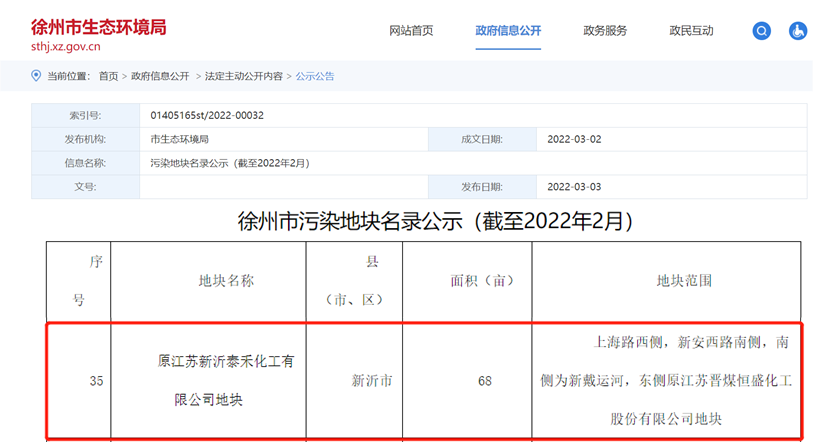Click the 索引号 label cell
820x442 pixels.
tap(85, 116)
